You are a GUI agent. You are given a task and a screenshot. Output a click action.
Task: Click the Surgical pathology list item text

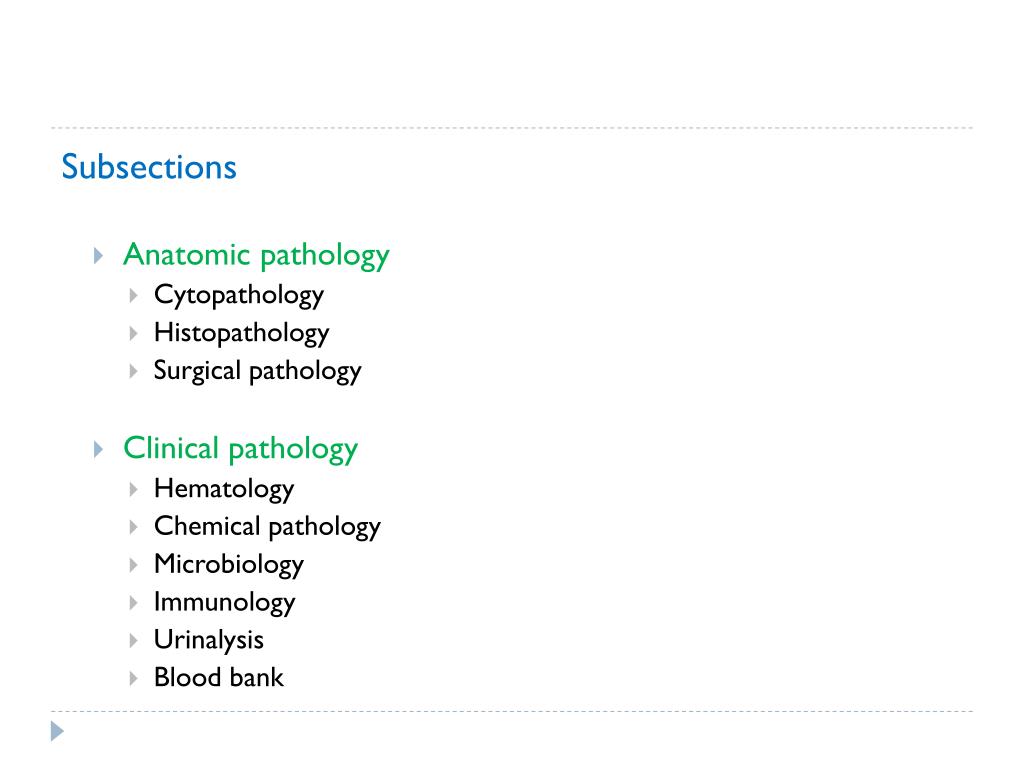pyautogui.click(x=257, y=371)
